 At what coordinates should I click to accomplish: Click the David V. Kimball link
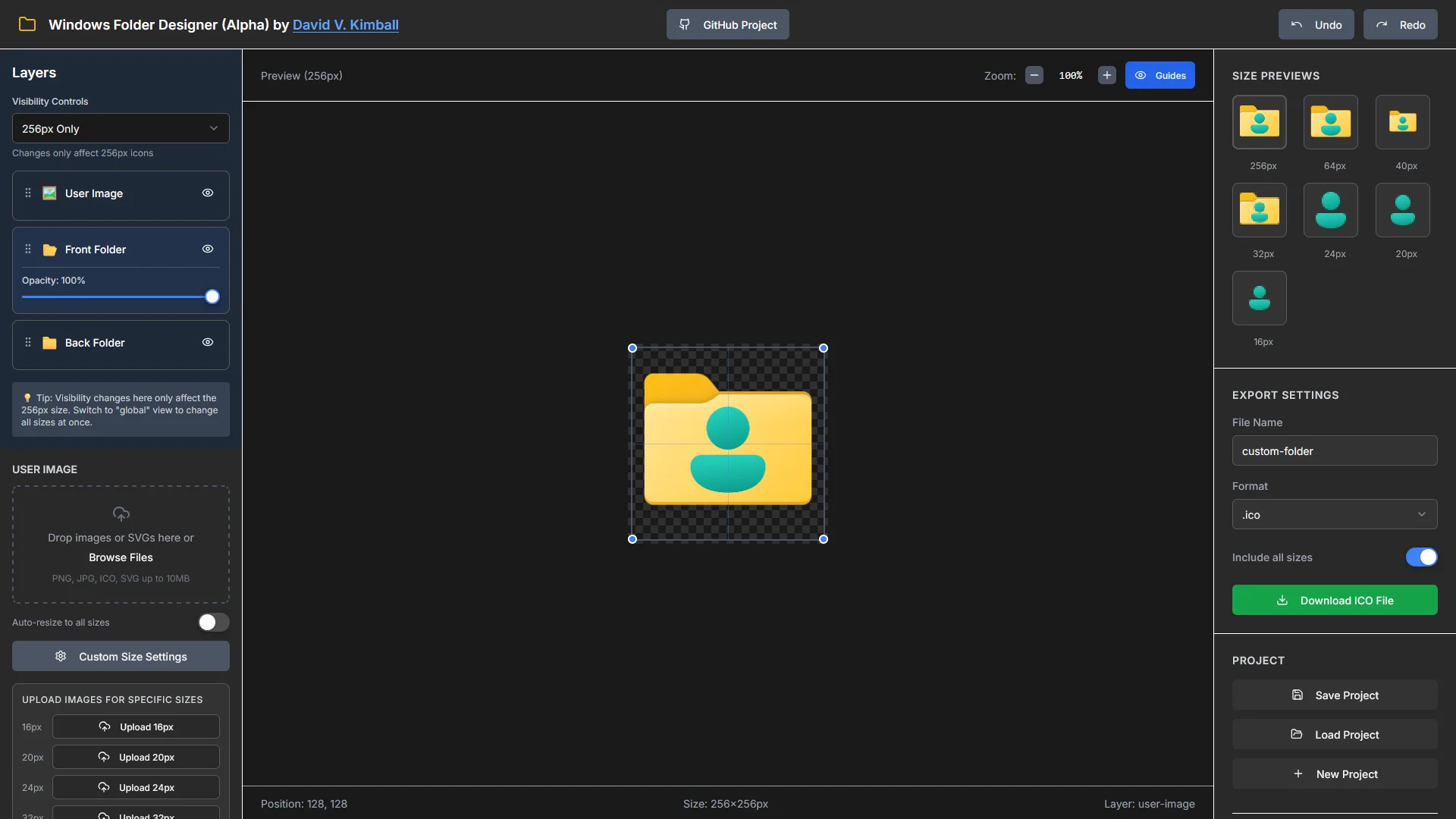point(345,24)
